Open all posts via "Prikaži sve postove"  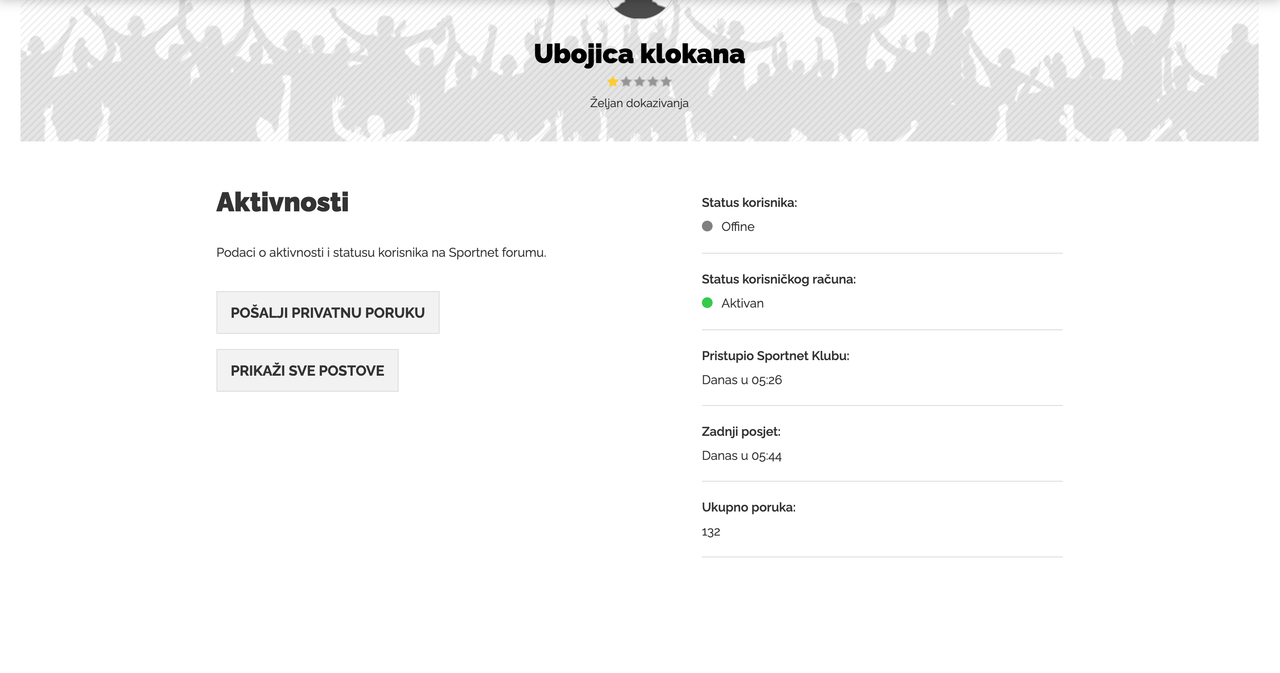(x=307, y=370)
